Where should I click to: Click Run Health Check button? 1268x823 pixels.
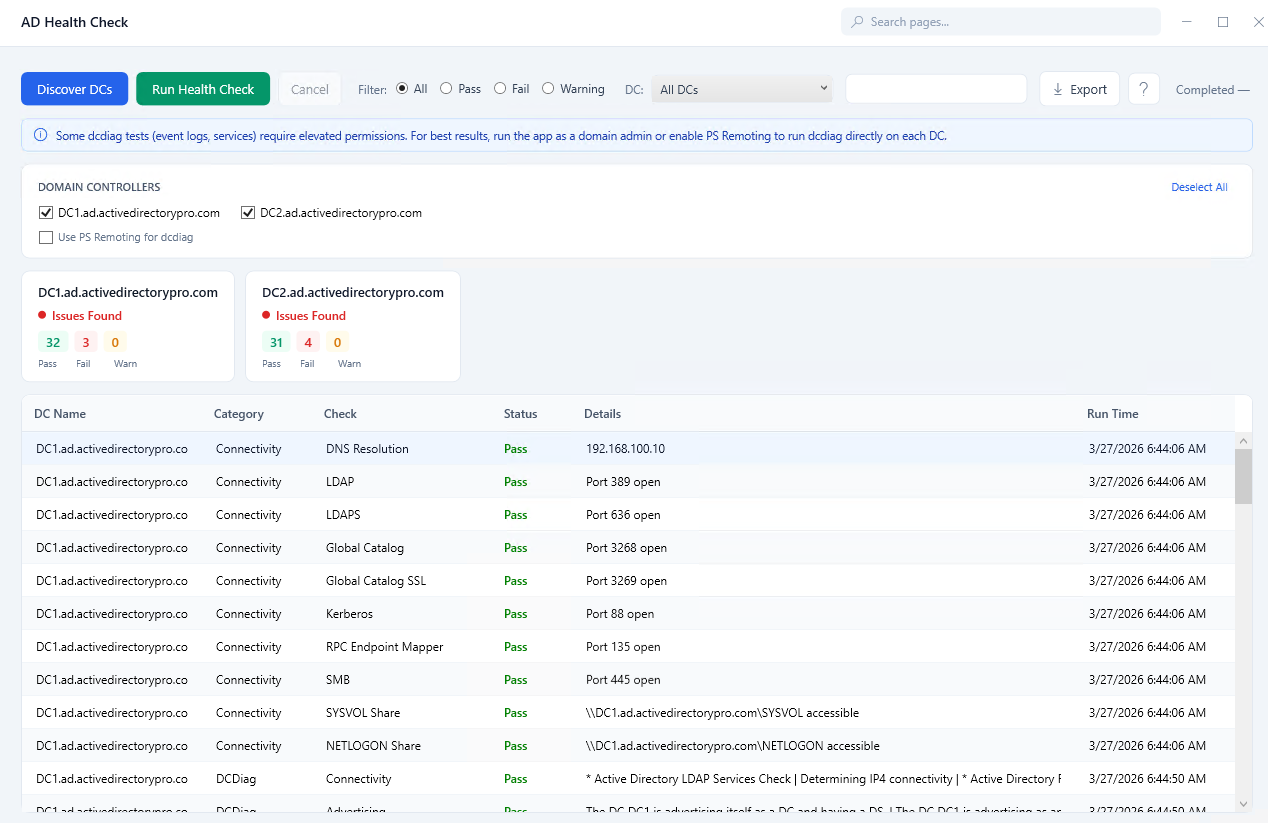coord(203,89)
